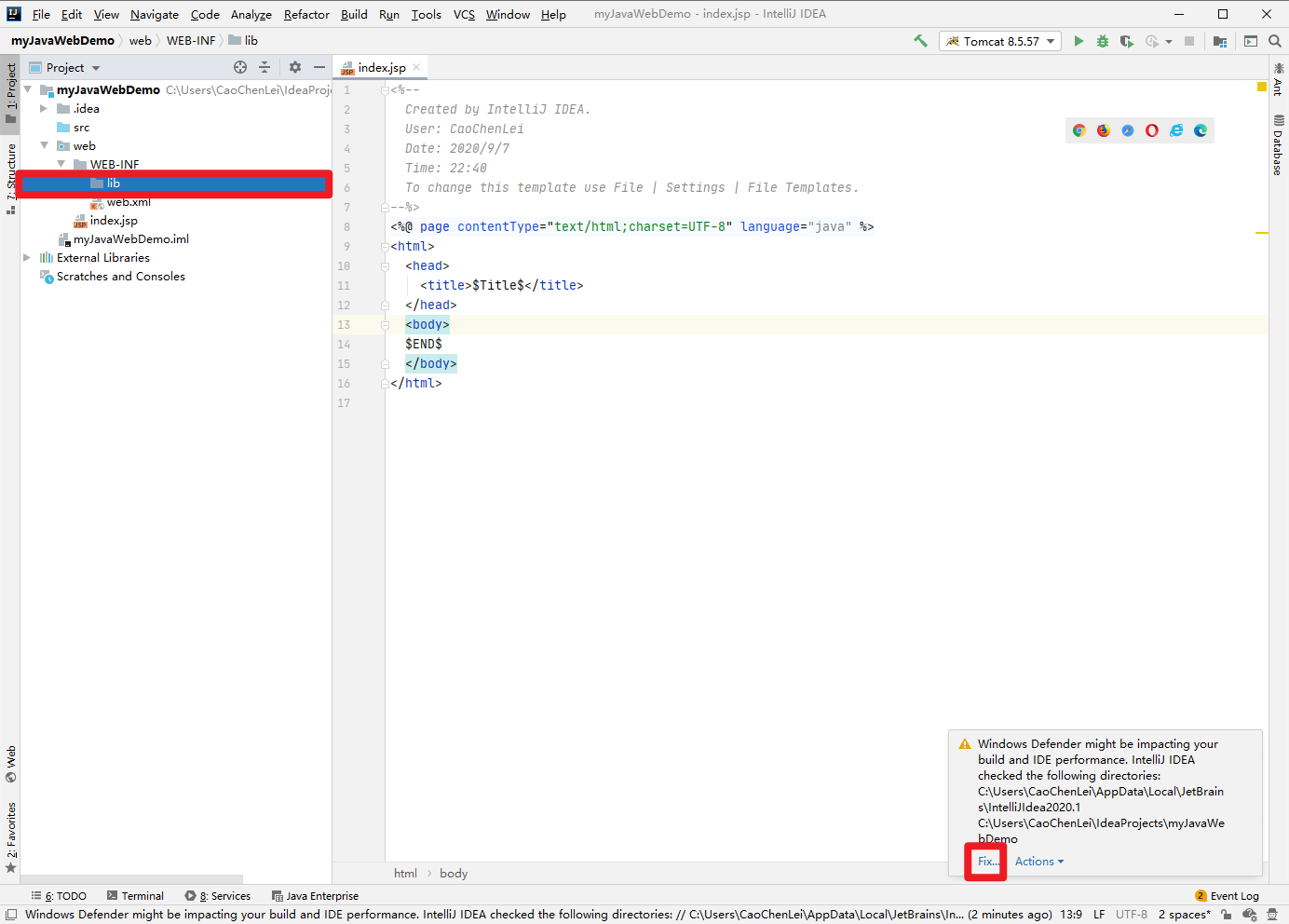Select Scratches and Consoles tree item

pyautogui.click(x=120, y=276)
